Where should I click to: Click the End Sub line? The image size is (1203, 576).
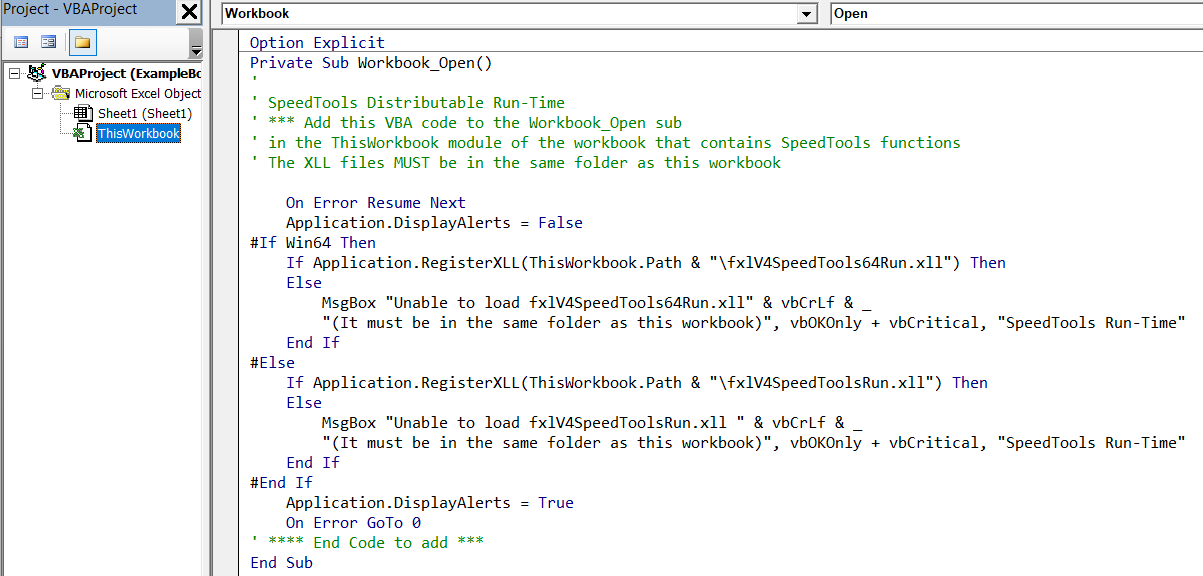pos(281,563)
